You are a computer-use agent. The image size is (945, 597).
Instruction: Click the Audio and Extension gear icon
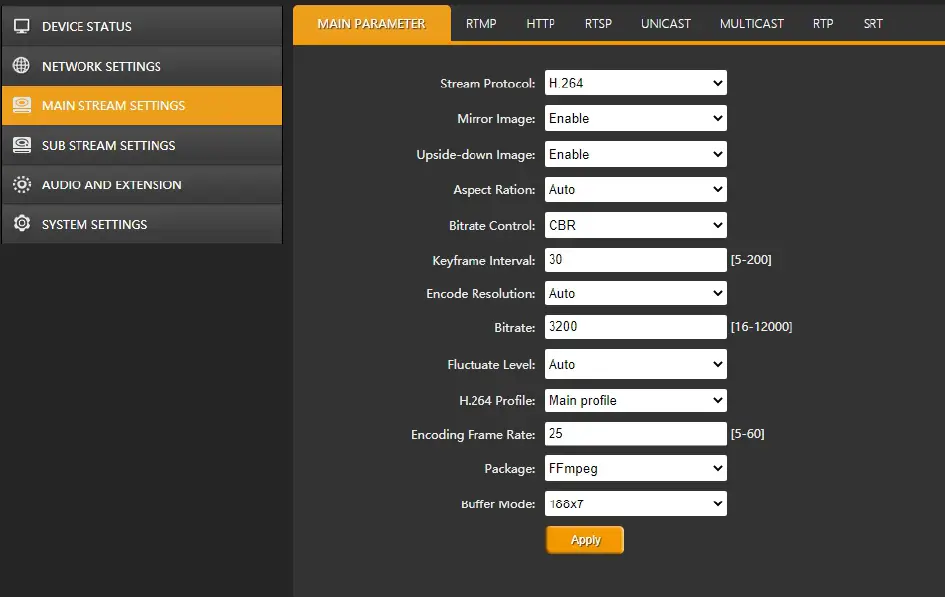(x=22, y=184)
